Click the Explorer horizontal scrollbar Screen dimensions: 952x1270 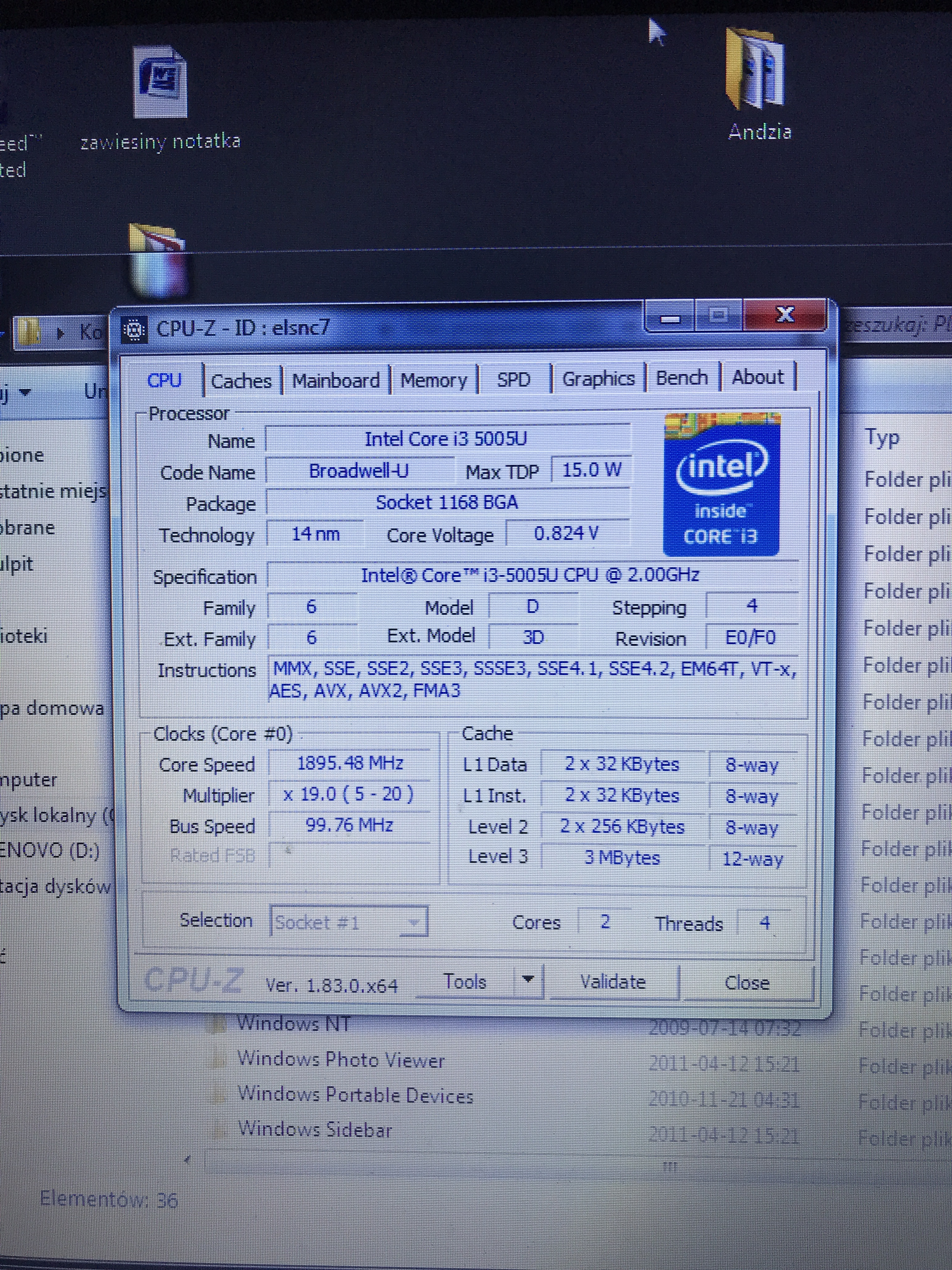(669, 1167)
